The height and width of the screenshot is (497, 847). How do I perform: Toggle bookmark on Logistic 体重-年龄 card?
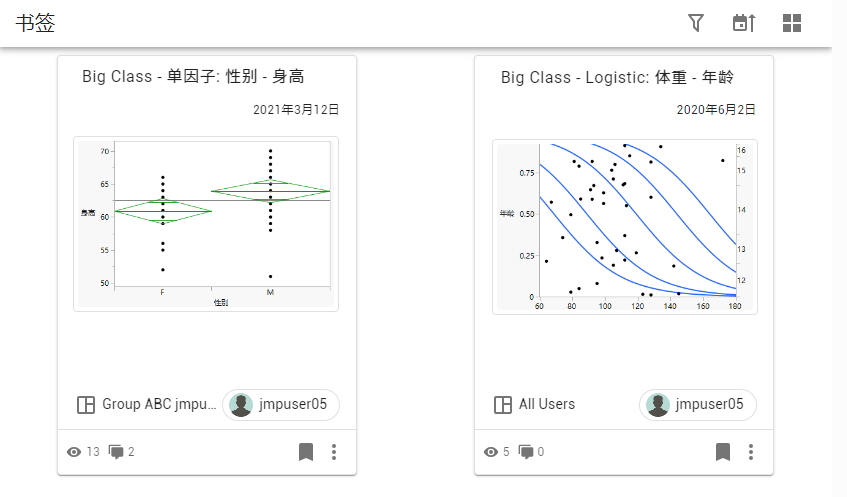pyautogui.click(x=723, y=452)
